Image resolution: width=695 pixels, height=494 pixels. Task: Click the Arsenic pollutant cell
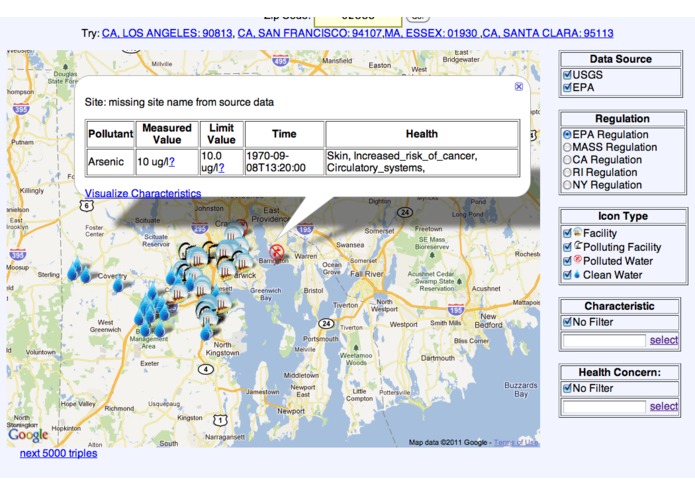(x=109, y=162)
